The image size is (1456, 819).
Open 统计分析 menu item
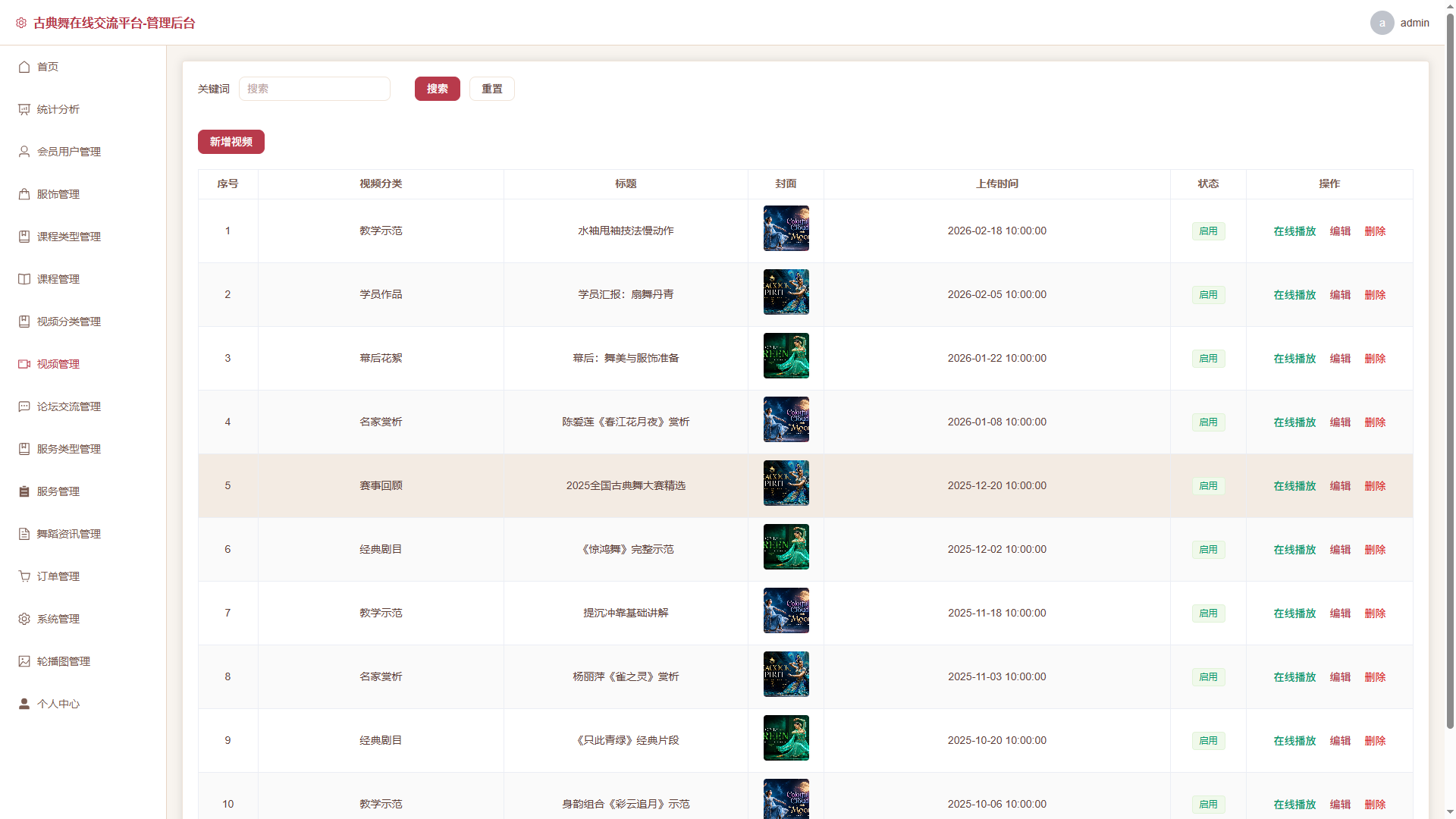pyautogui.click(x=83, y=109)
